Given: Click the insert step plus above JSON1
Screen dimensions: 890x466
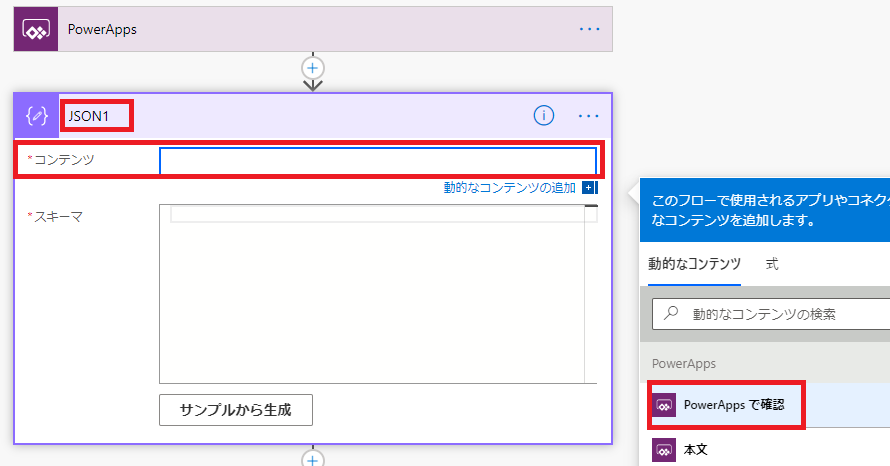Looking at the screenshot, I should 313,68.
